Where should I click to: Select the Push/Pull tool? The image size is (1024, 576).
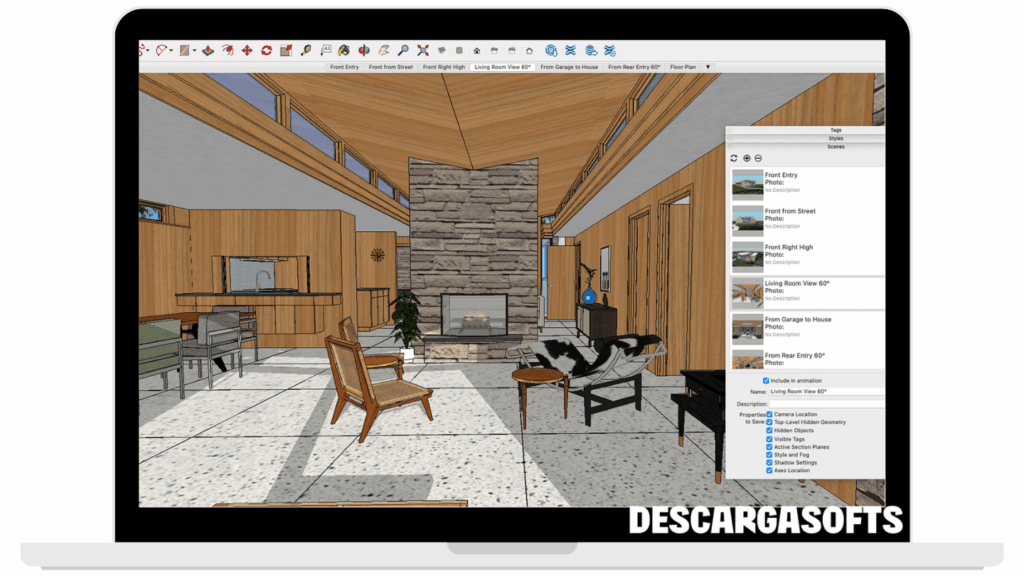click(208, 50)
